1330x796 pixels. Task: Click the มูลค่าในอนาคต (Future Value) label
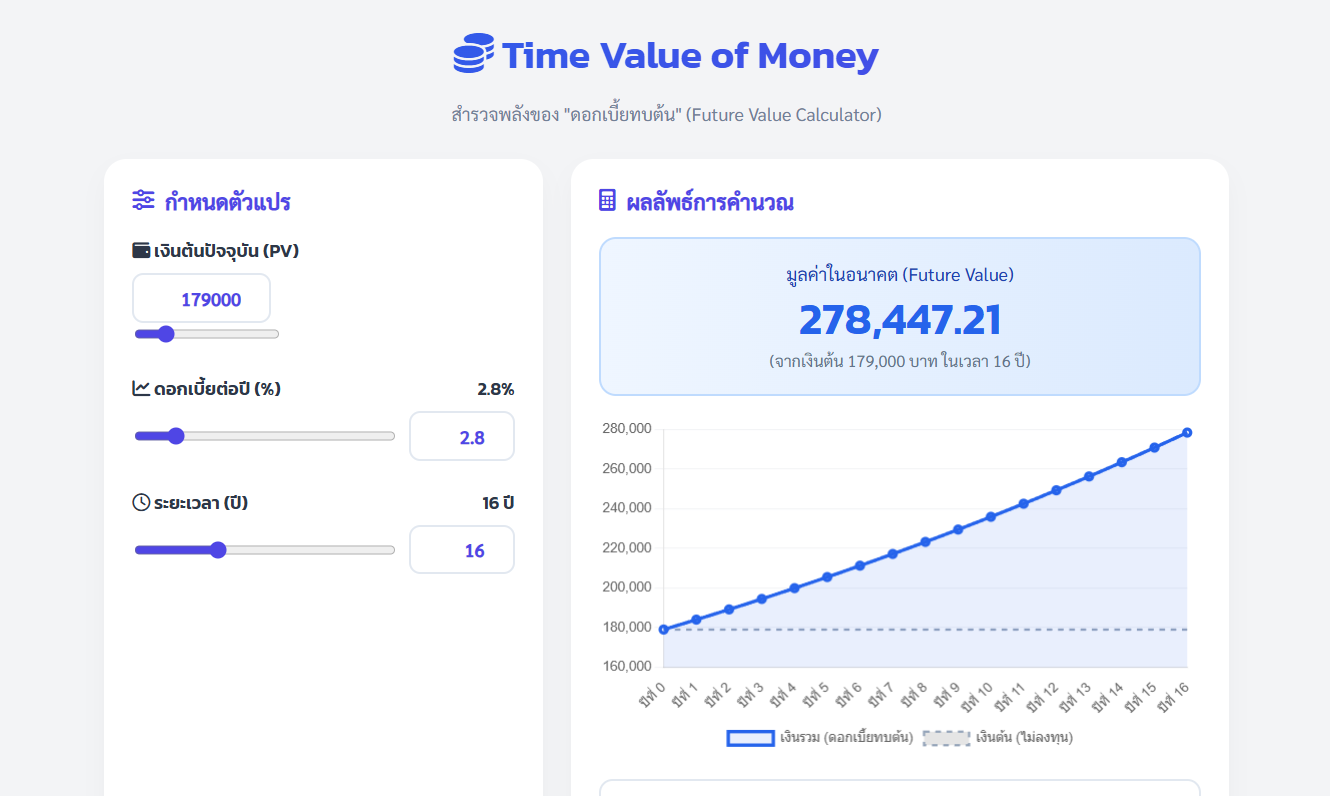tap(900, 275)
